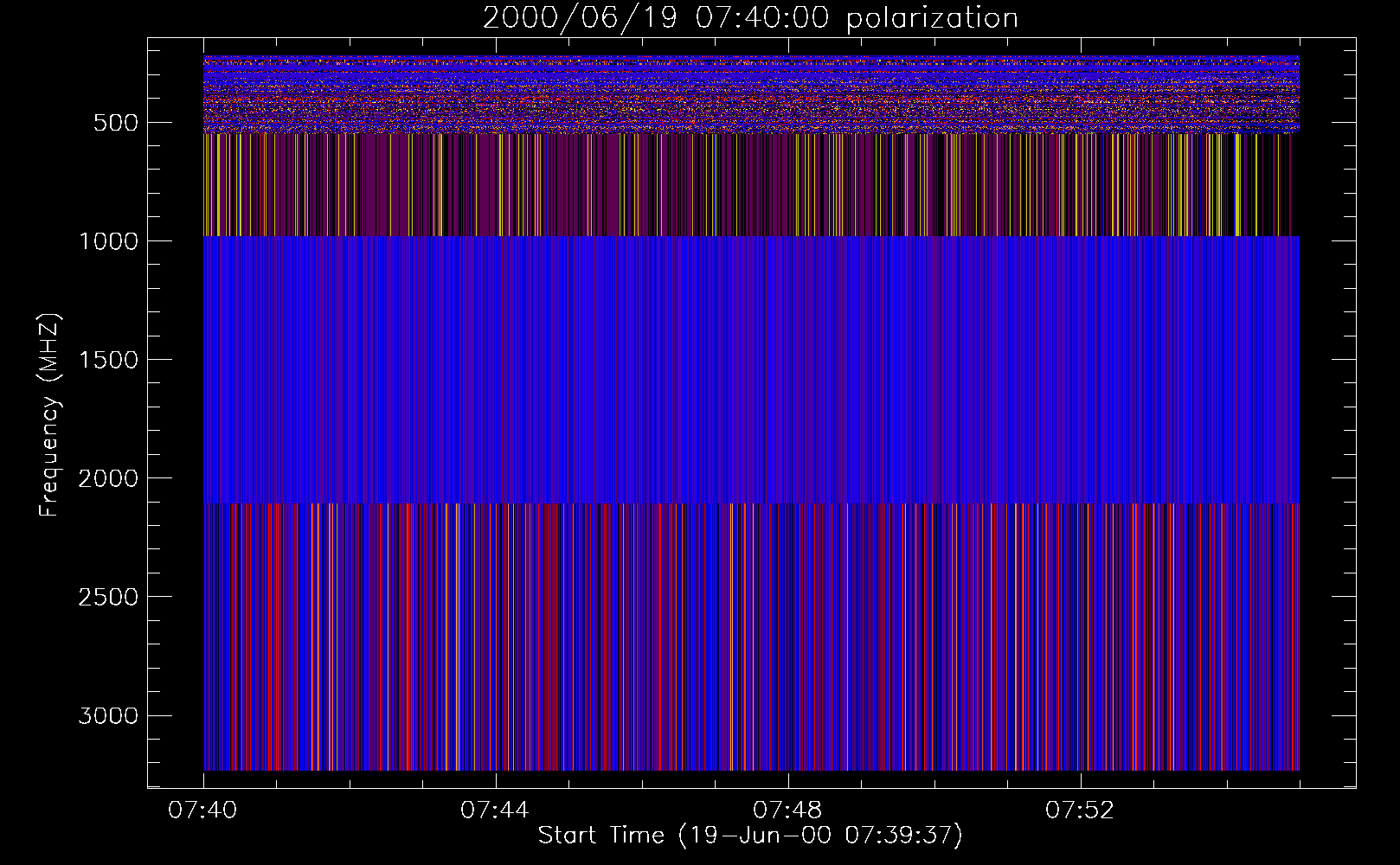Screen dimensions: 1400x865
Task: Click the 07:40 time tick label
Action: tap(203, 811)
